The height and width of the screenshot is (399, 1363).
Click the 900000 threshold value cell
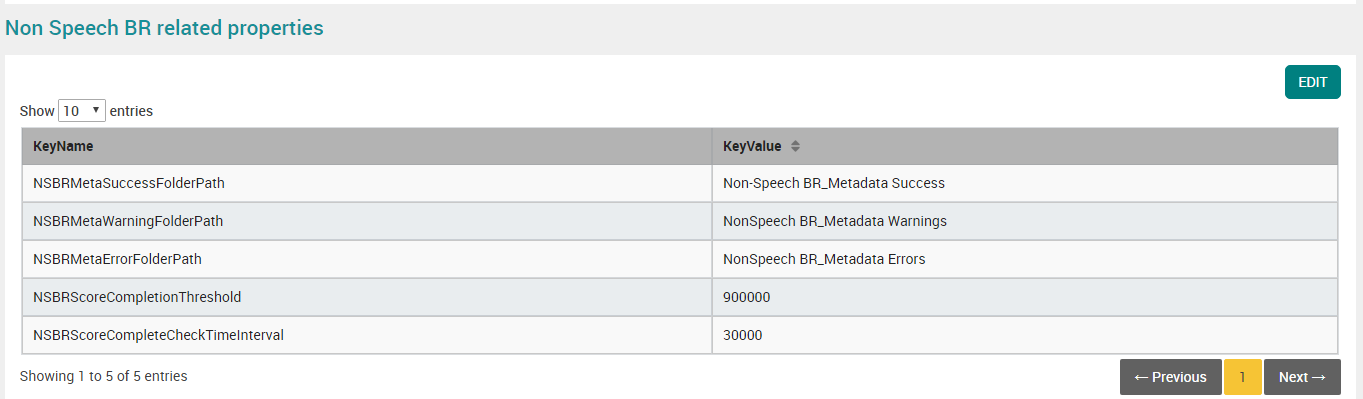pyautogui.click(x=1025, y=297)
